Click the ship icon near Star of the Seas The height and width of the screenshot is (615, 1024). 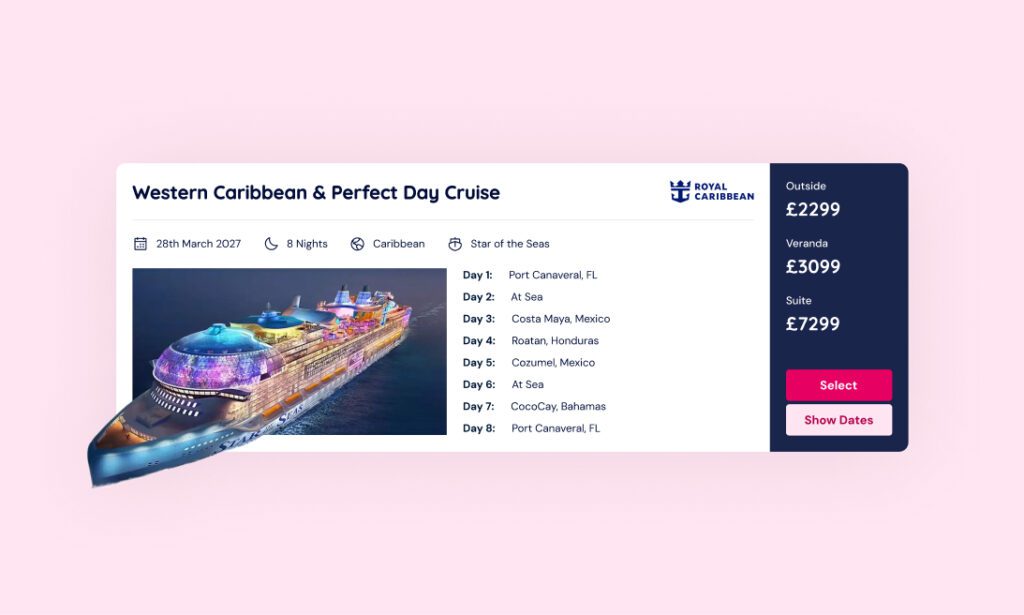coord(455,243)
